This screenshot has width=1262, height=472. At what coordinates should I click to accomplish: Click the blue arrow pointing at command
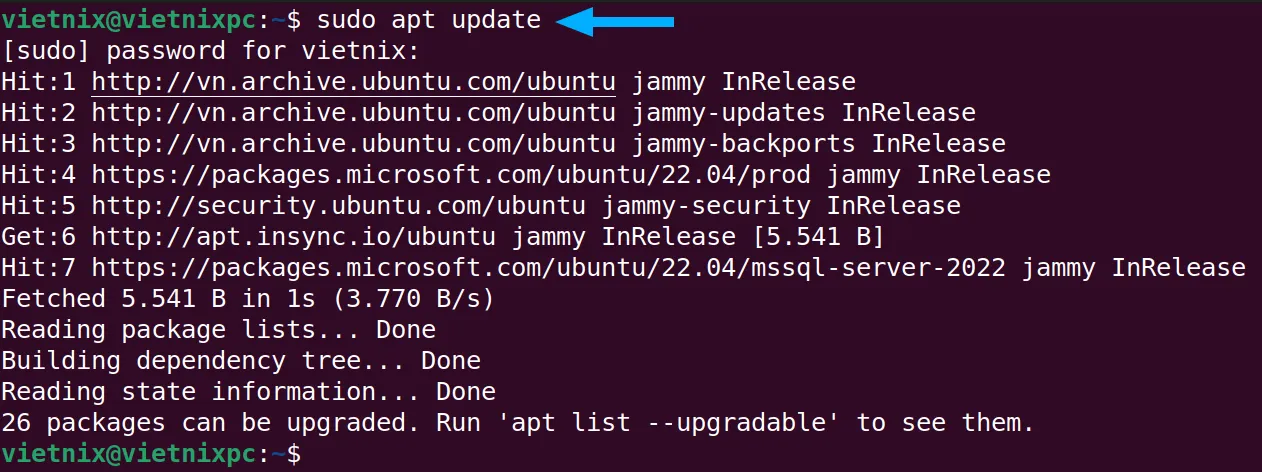click(x=614, y=21)
